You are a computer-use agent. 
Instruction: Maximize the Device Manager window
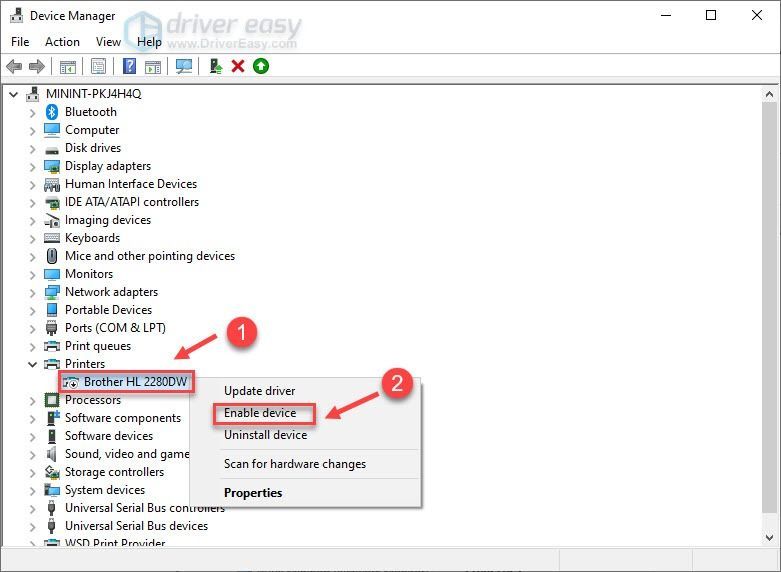[711, 15]
